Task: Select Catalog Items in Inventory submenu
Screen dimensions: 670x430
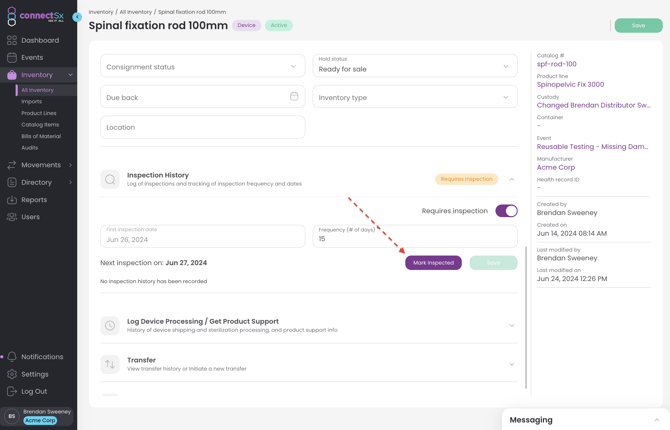Action: (x=40, y=125)
